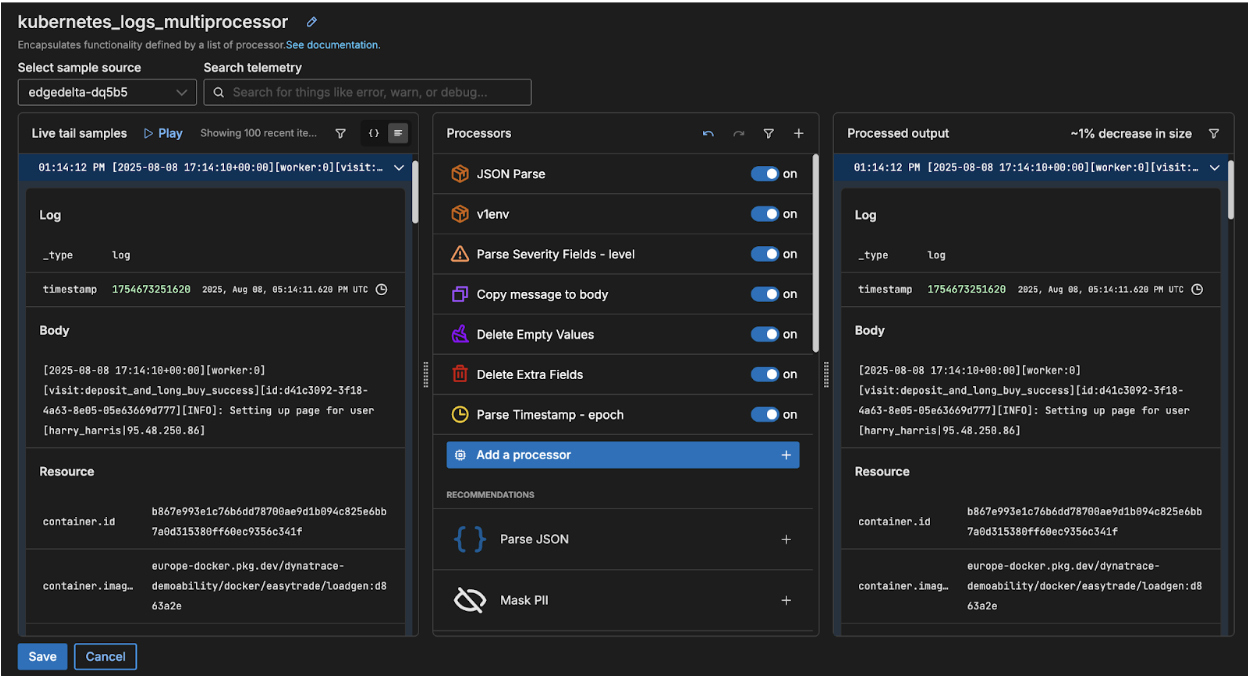Image resolution: width=1248 pixels, height=680 pixels.
Task: Click the filter icon in Processed output
Action: 1213,133
